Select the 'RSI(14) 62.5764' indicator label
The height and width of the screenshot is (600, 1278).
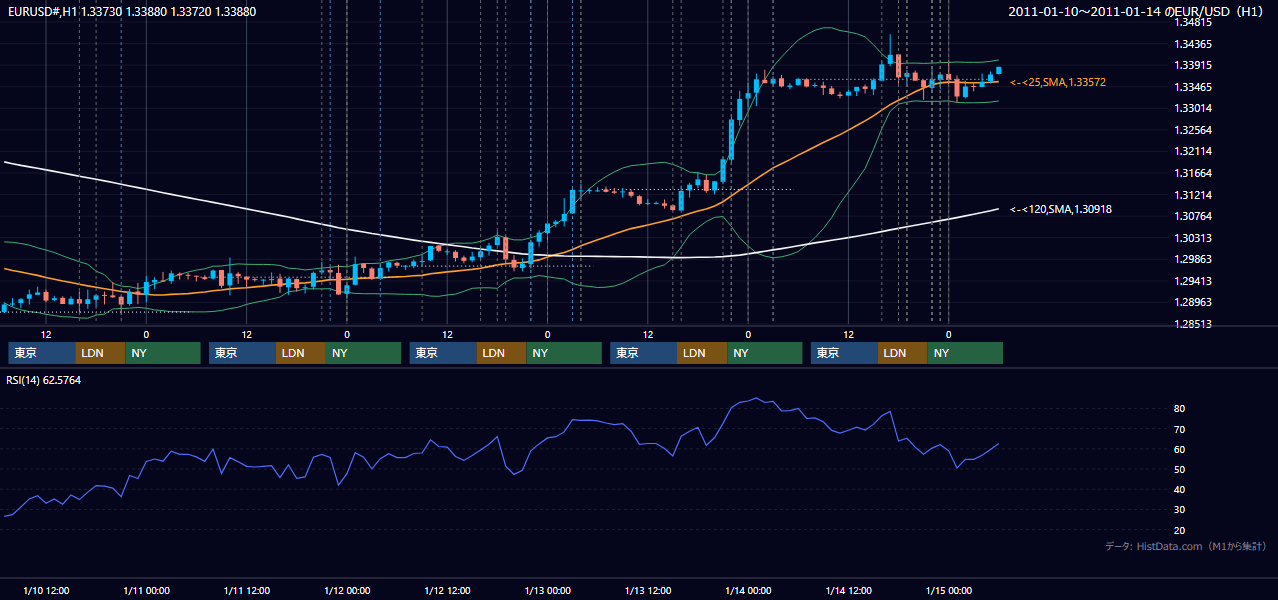coord(44,380)
